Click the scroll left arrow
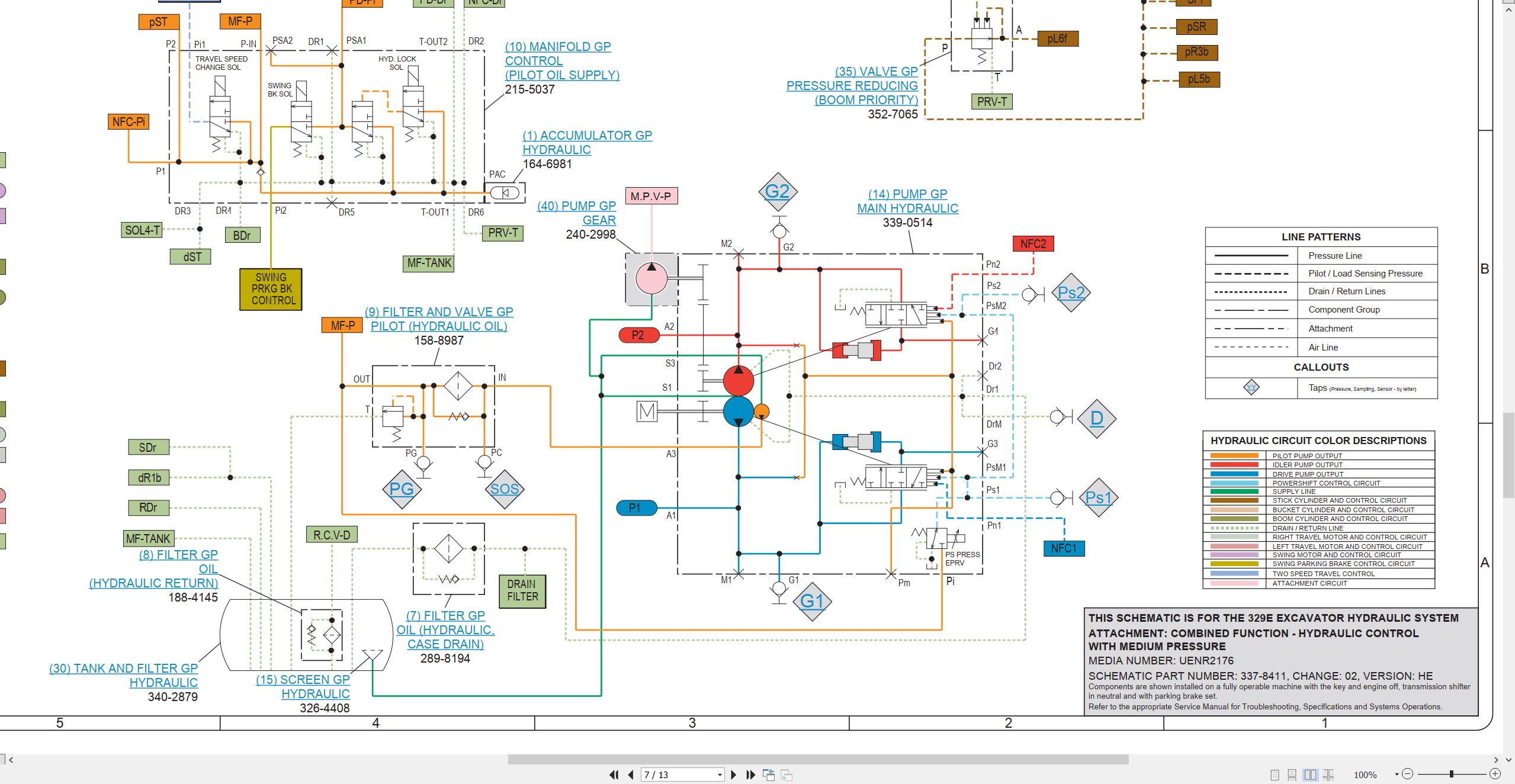 pos(11,760)
